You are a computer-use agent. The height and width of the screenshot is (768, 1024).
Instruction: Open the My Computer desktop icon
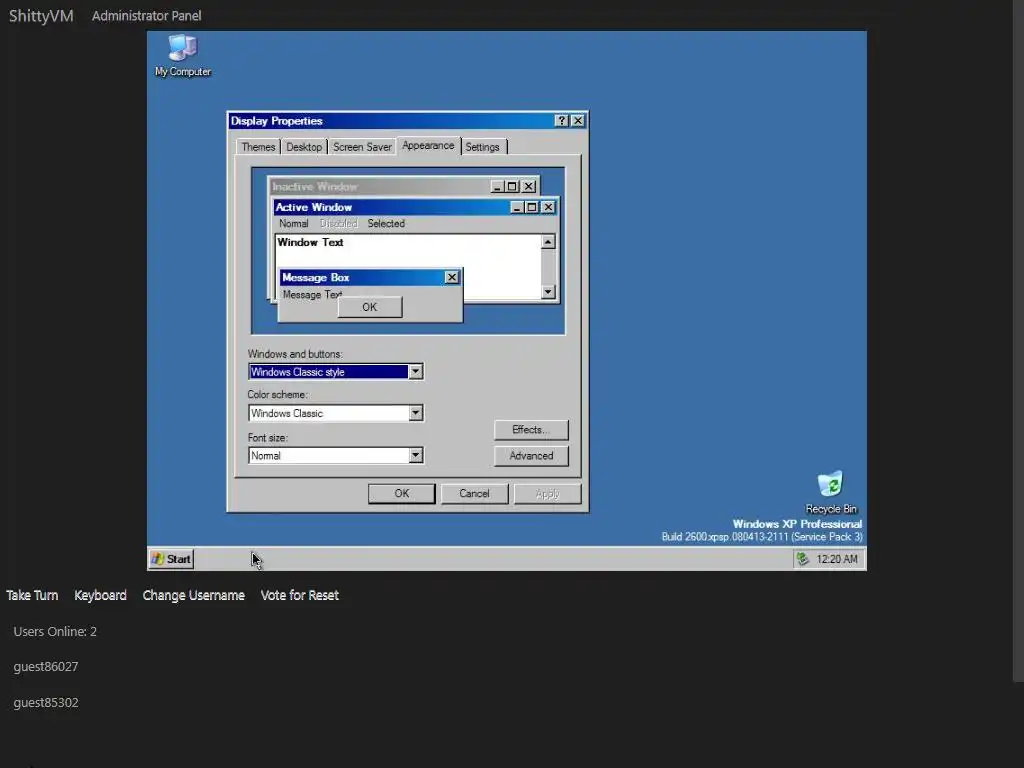(182, 56)
